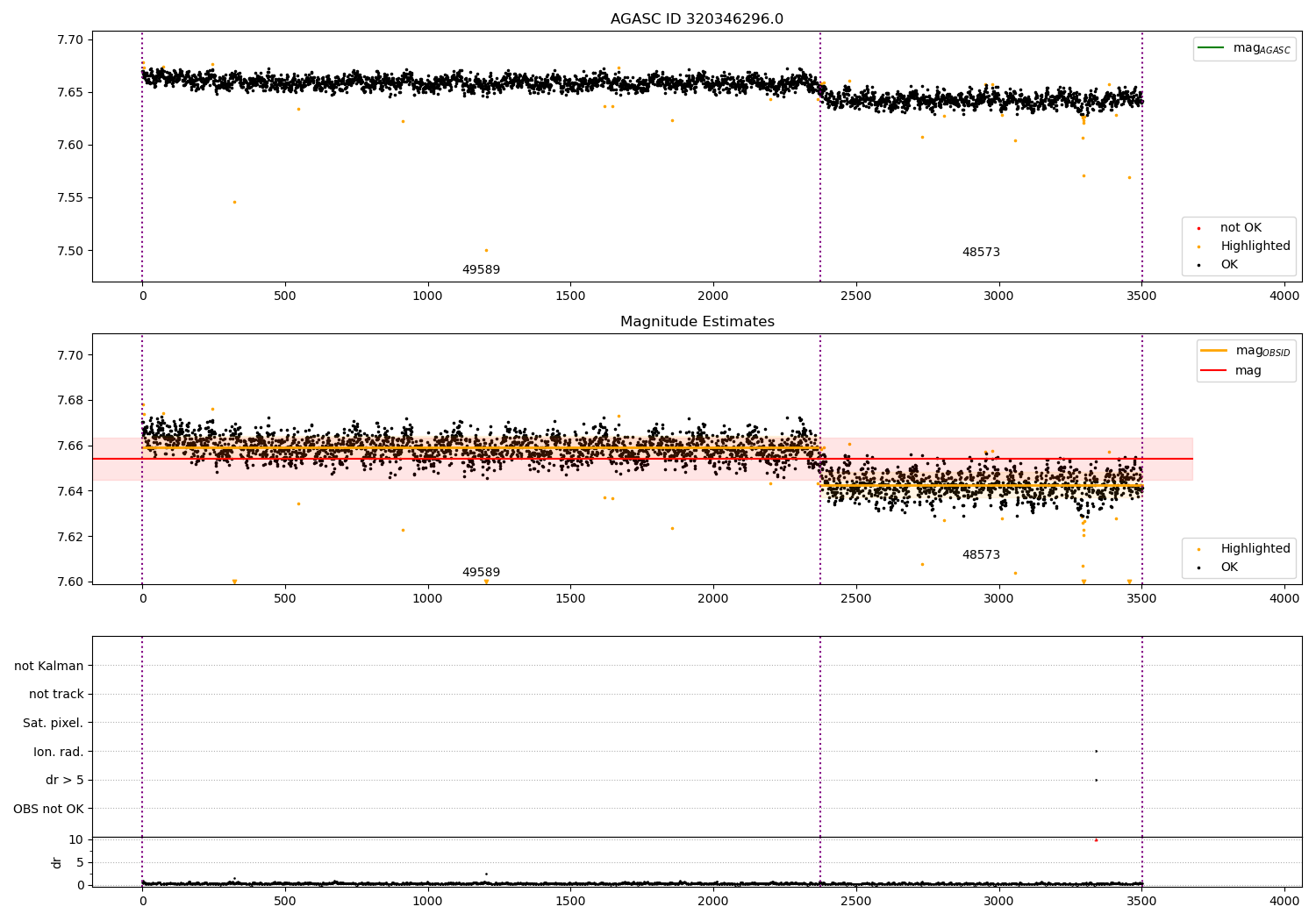Click the 'not Kalman' row label

click(x=49, y=666)
